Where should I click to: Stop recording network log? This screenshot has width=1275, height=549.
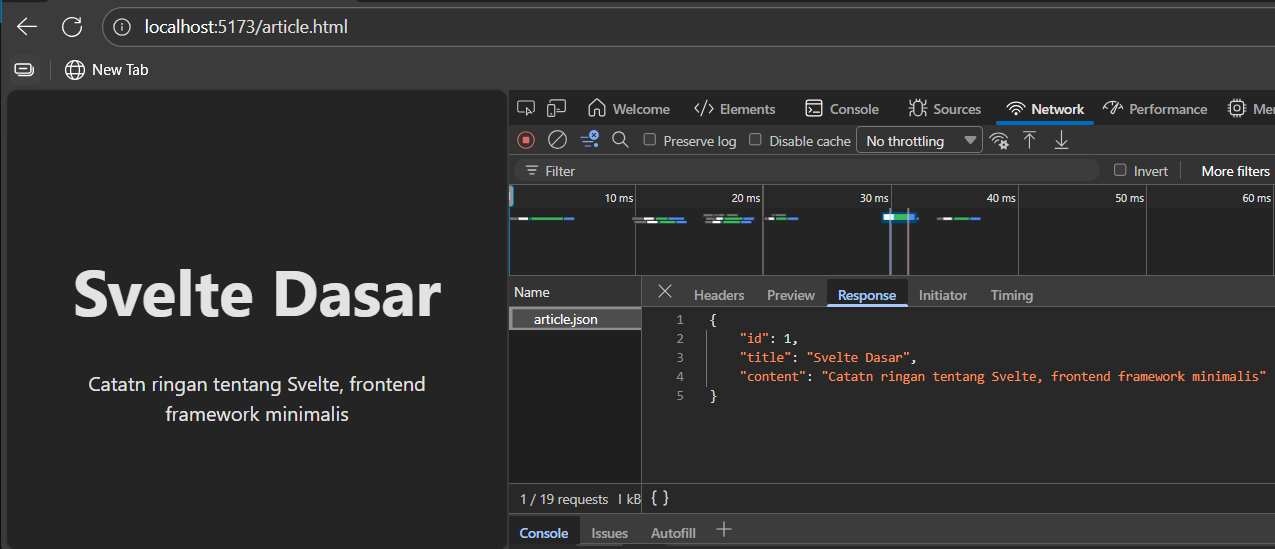tap(526, 140)
